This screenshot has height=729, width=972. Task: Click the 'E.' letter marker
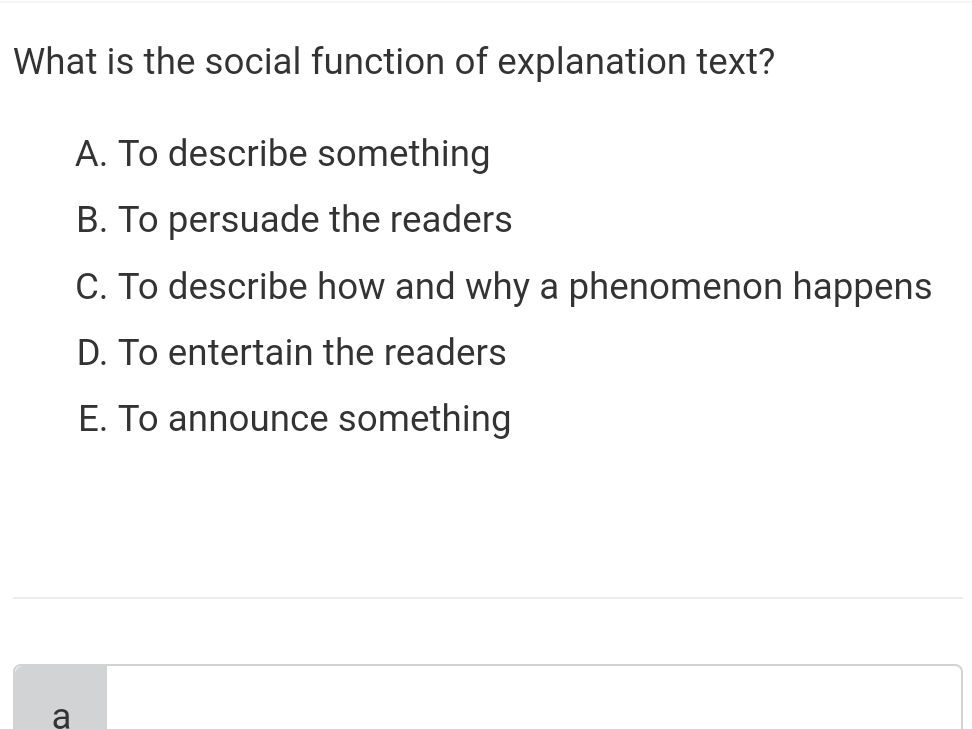[92, 418]
